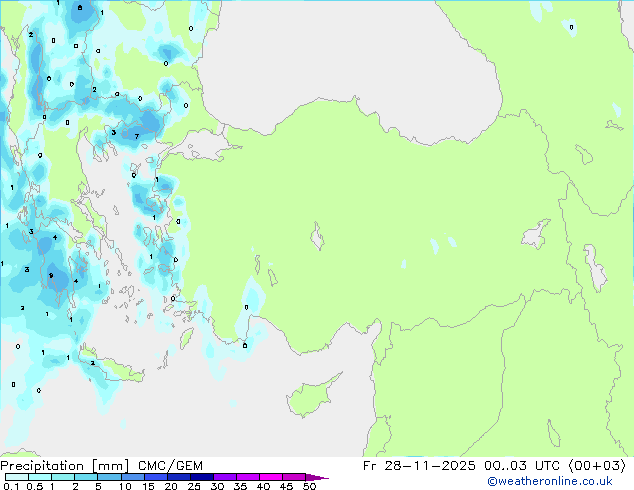Click the "Fr 28-11-2025" date text
634x490 pixels.
coord(419,466)
